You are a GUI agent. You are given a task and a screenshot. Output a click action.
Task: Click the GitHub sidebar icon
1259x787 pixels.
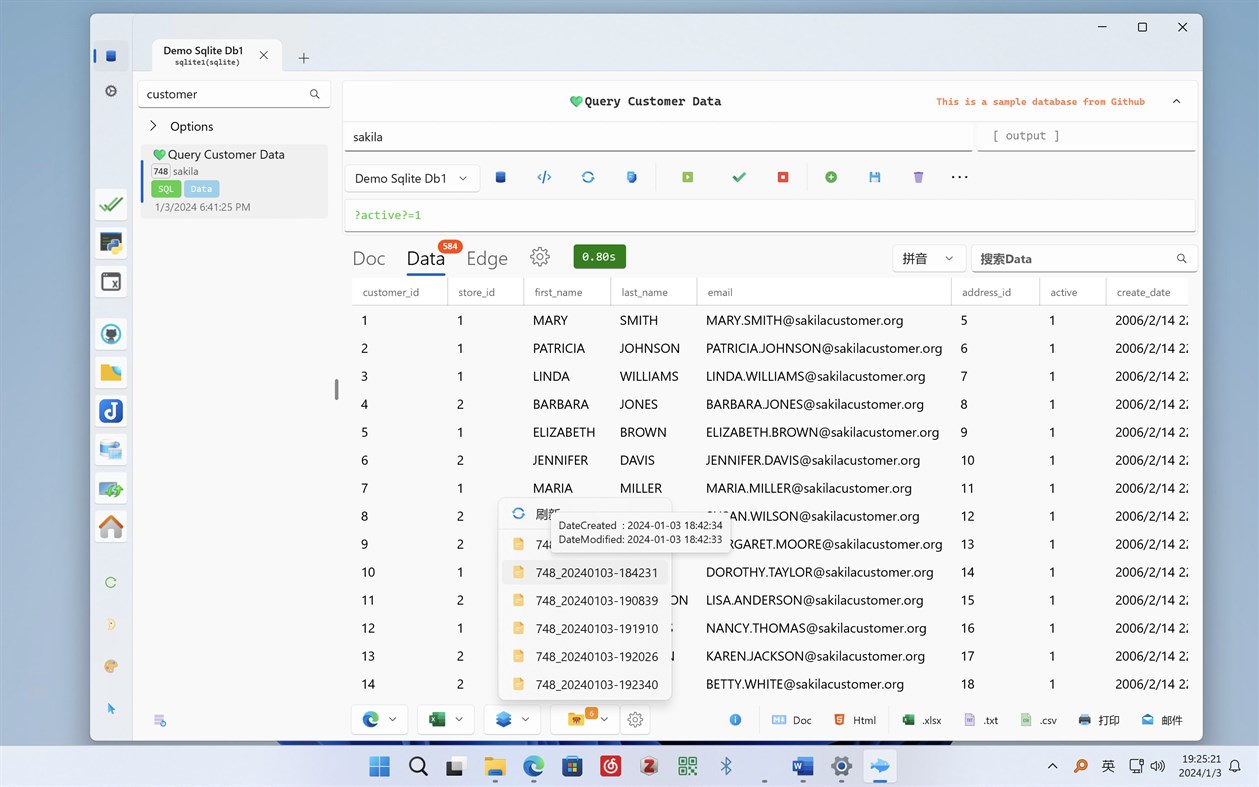tap(111, 334)
